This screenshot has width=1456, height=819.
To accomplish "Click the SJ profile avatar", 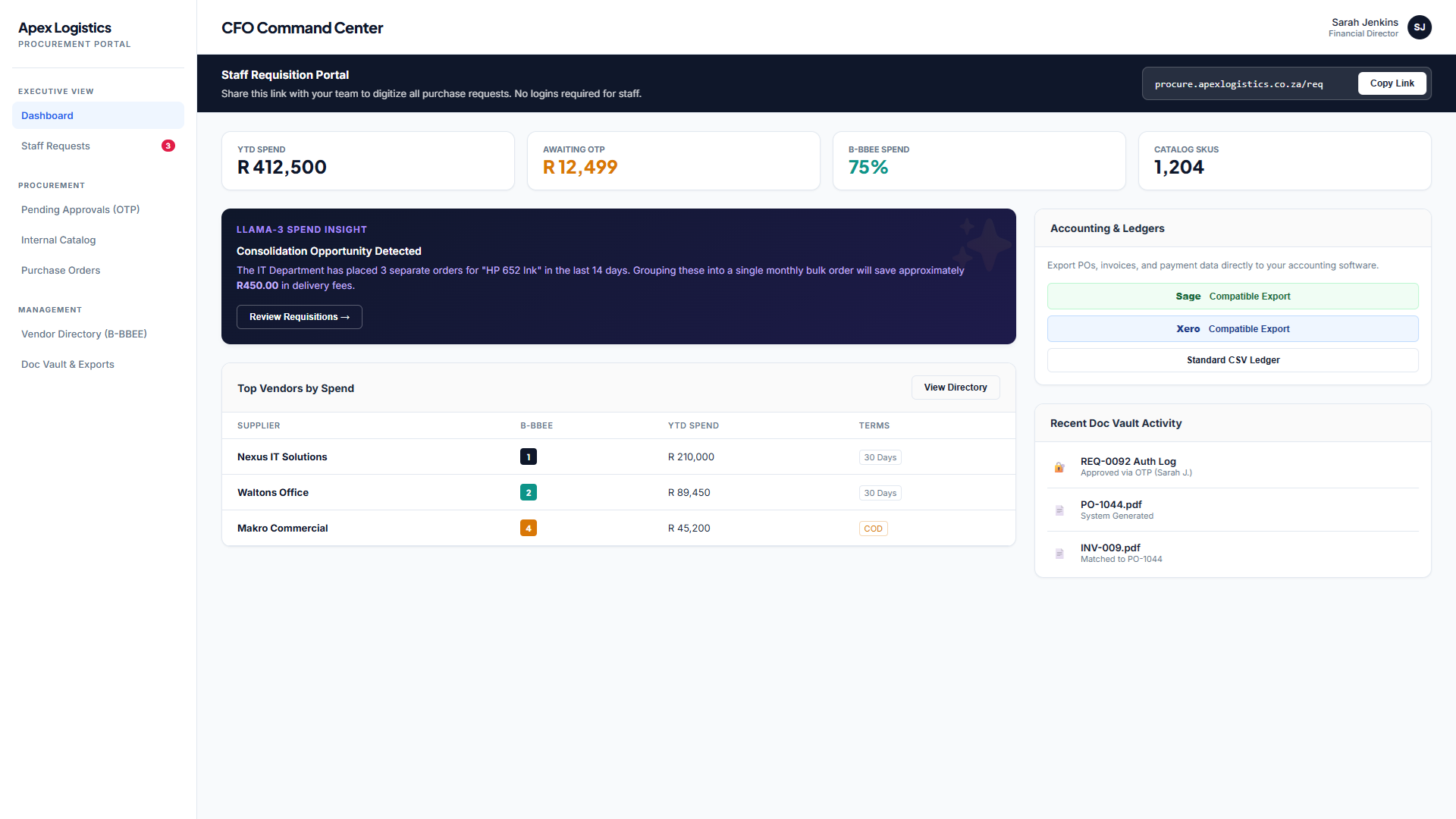I will point(1420,27).
